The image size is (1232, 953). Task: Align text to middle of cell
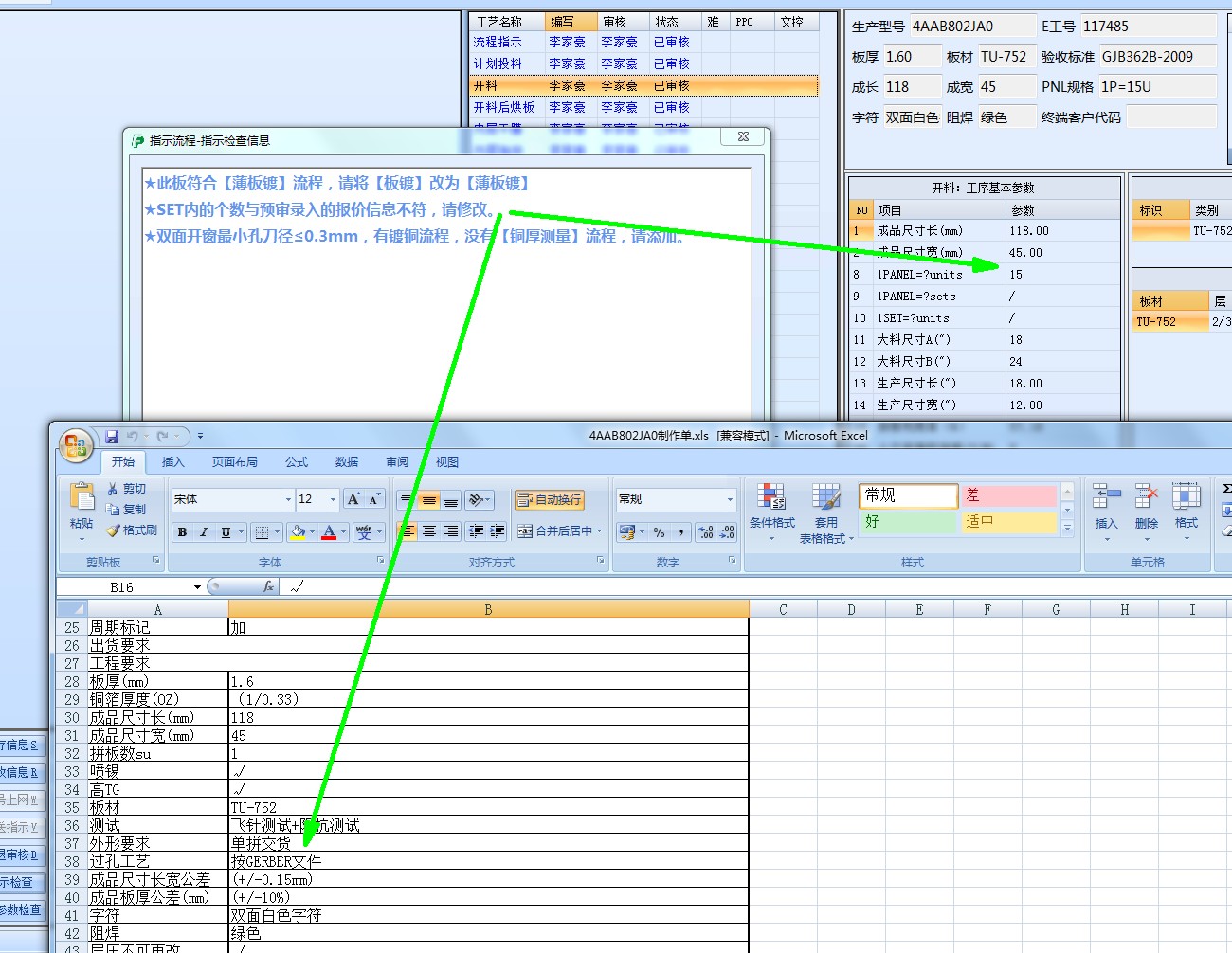[x=429, y=499]
